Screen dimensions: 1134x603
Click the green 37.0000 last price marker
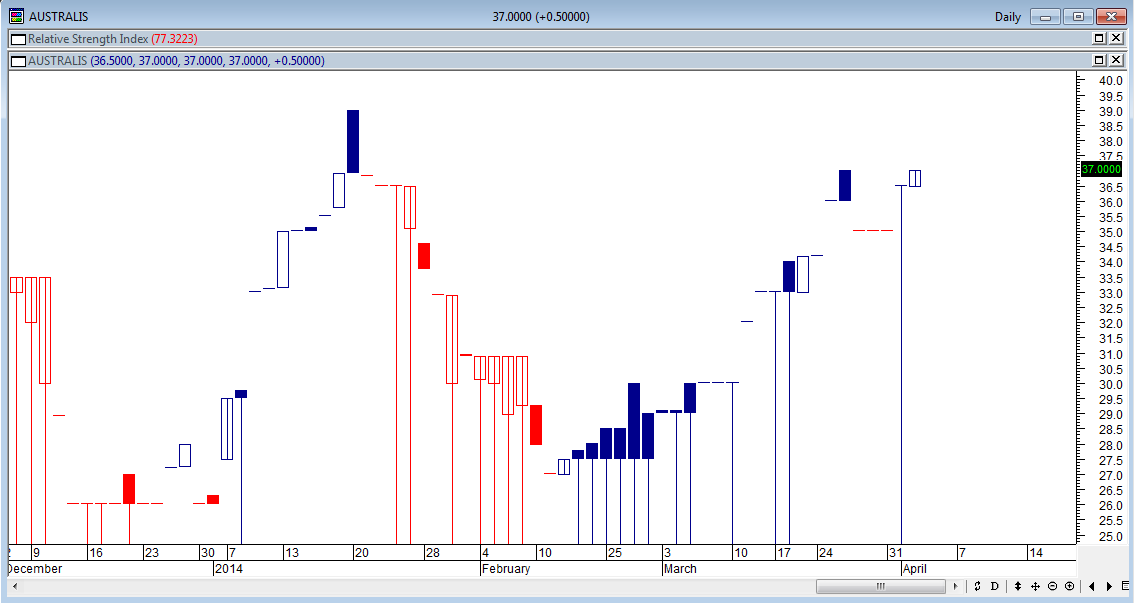click(1101, 169)
